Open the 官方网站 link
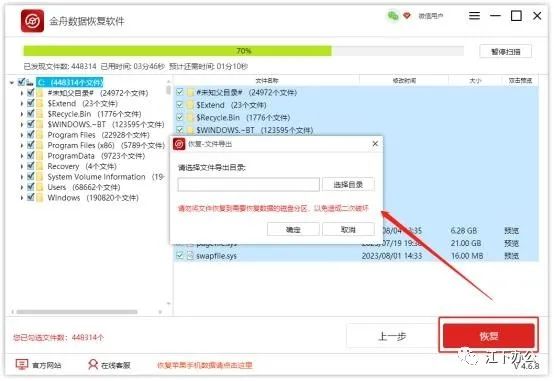The image size is (554, 381). 46,365
